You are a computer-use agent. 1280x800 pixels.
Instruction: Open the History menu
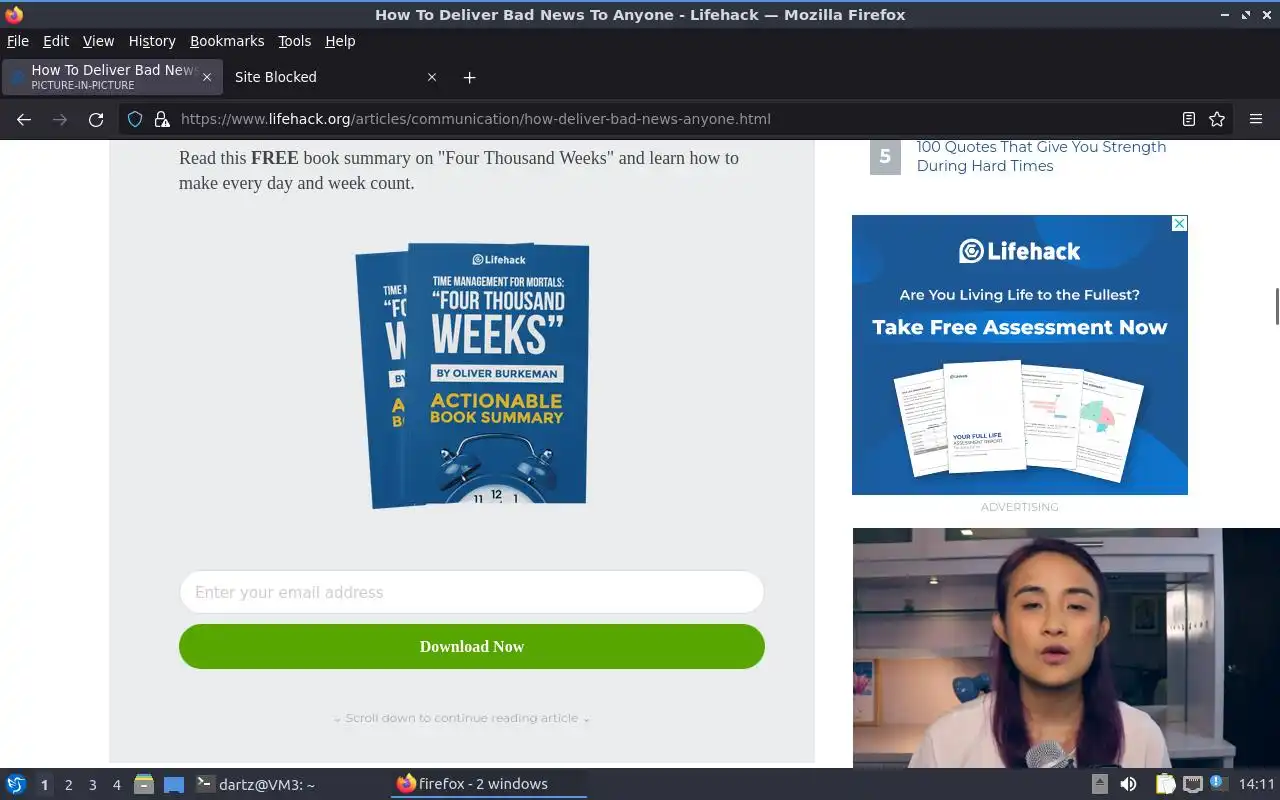click(x=152, y=41)
